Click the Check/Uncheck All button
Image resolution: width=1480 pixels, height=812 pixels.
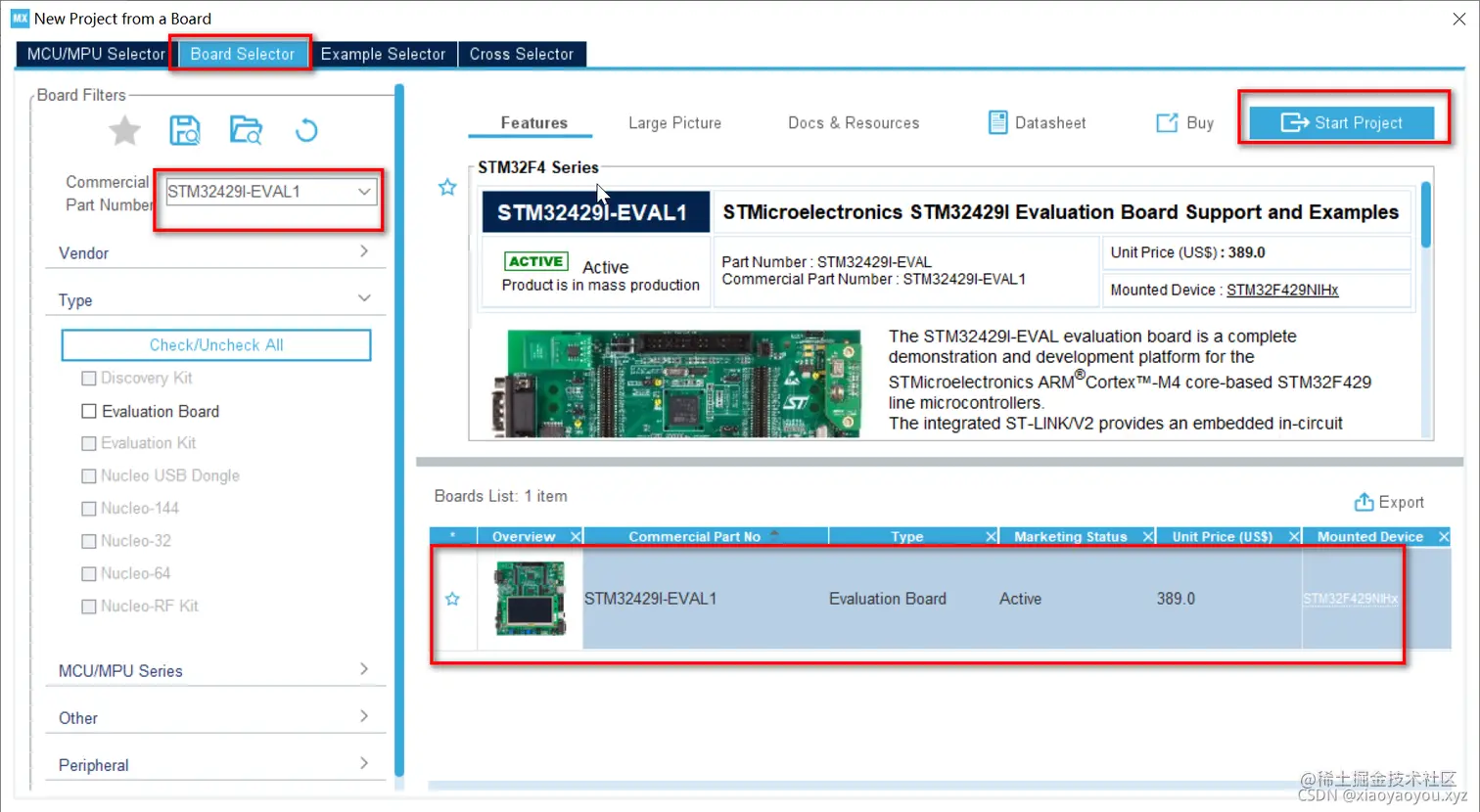click(216, 345)
